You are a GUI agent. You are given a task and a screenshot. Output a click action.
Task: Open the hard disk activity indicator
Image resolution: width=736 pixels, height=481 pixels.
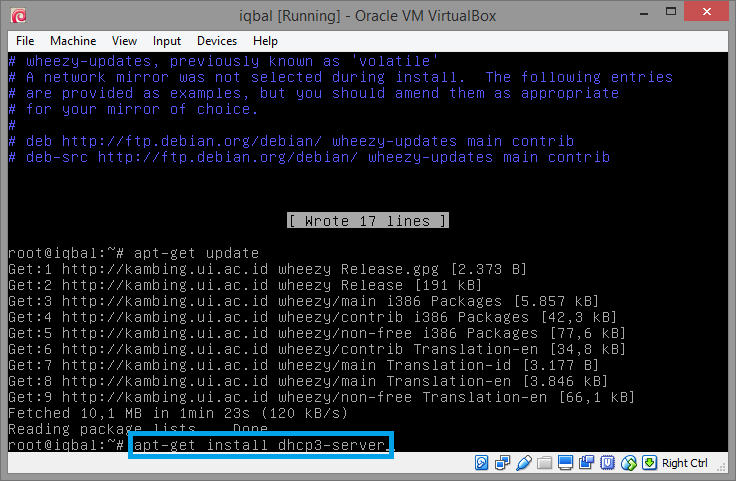[481, 463]
